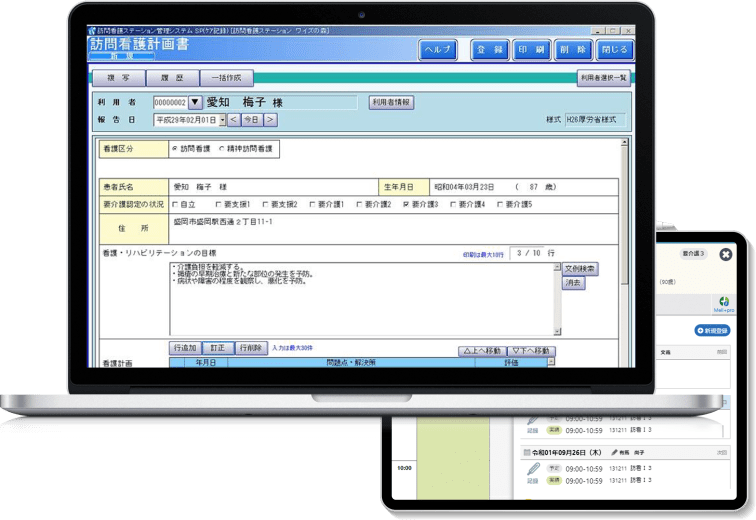
Task: Select the 訪問看護 radio button
Action: tap(175, 149)
